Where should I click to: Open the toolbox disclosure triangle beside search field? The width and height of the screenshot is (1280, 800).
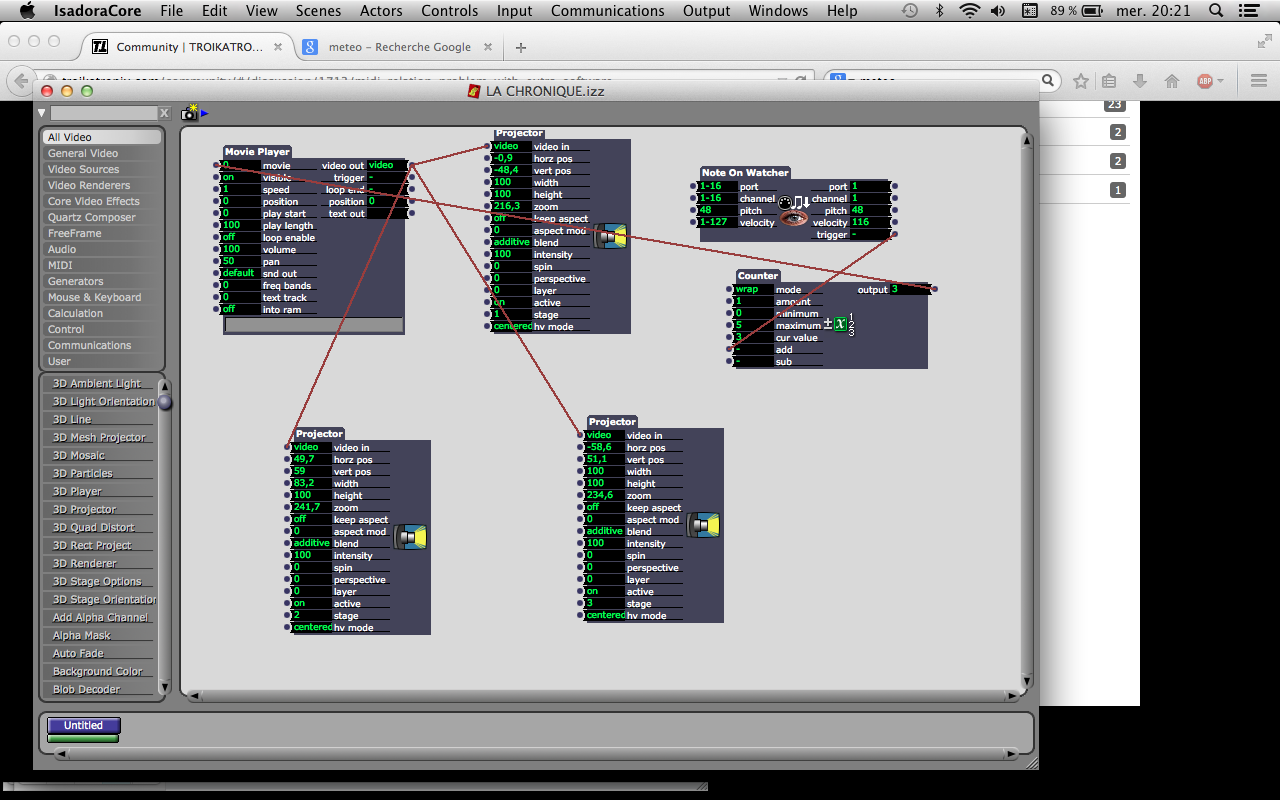42,113
